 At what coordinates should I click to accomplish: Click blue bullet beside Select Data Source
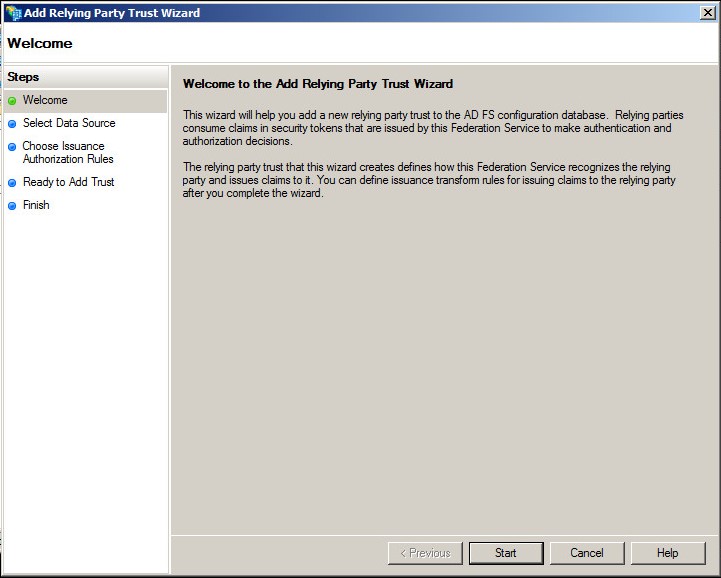[12, 124]
